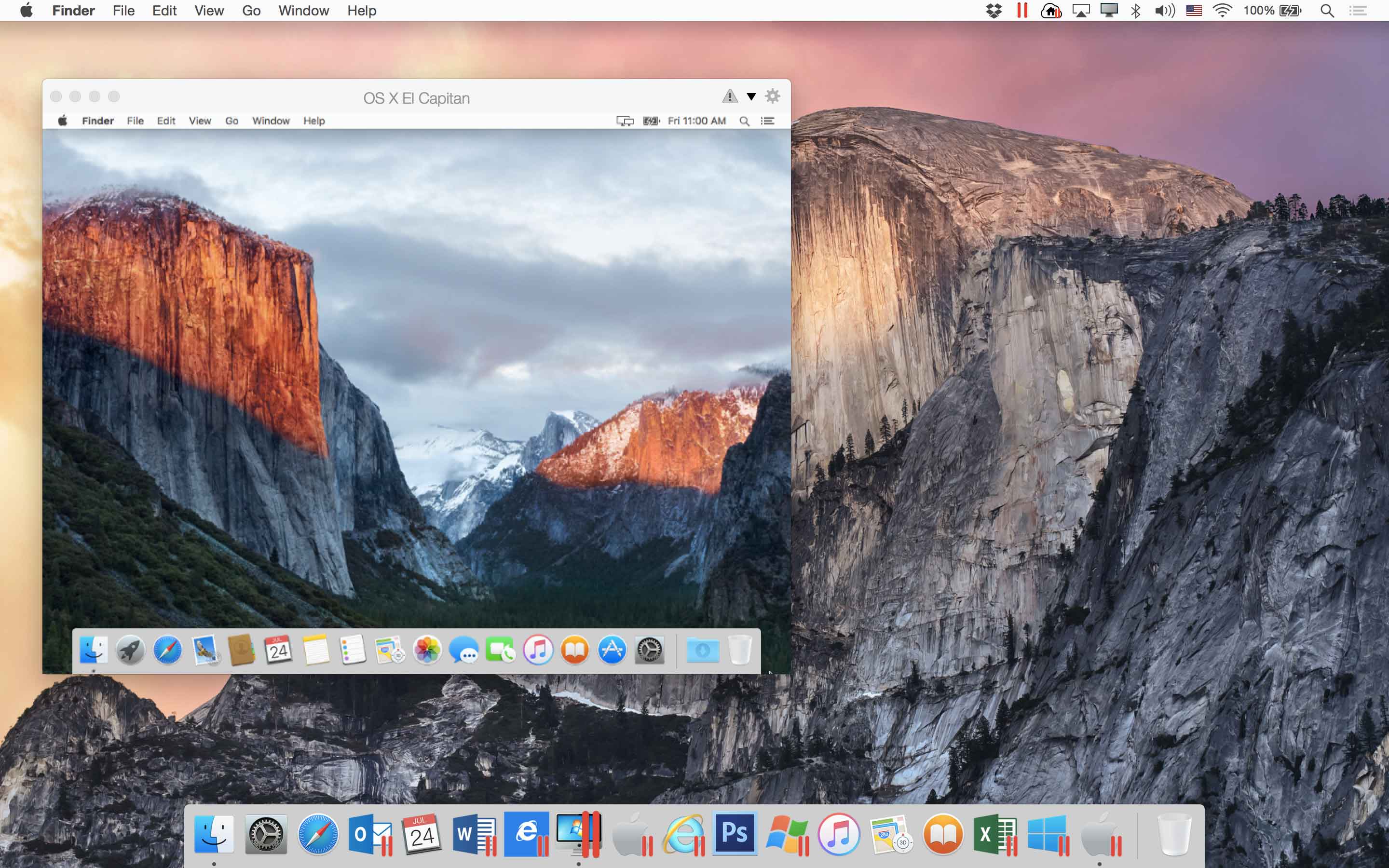1389x868 pixels.
Task: Open the VM configuration gear icon
Action: [773, 96]
